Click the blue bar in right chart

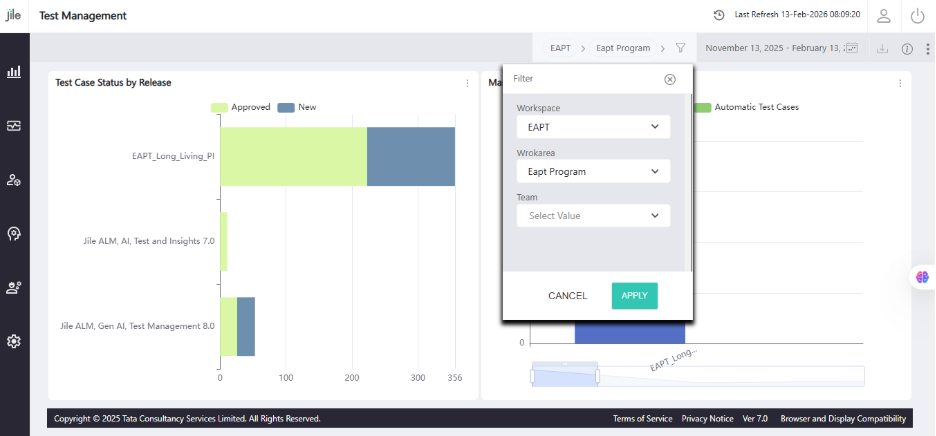(630, 332)
